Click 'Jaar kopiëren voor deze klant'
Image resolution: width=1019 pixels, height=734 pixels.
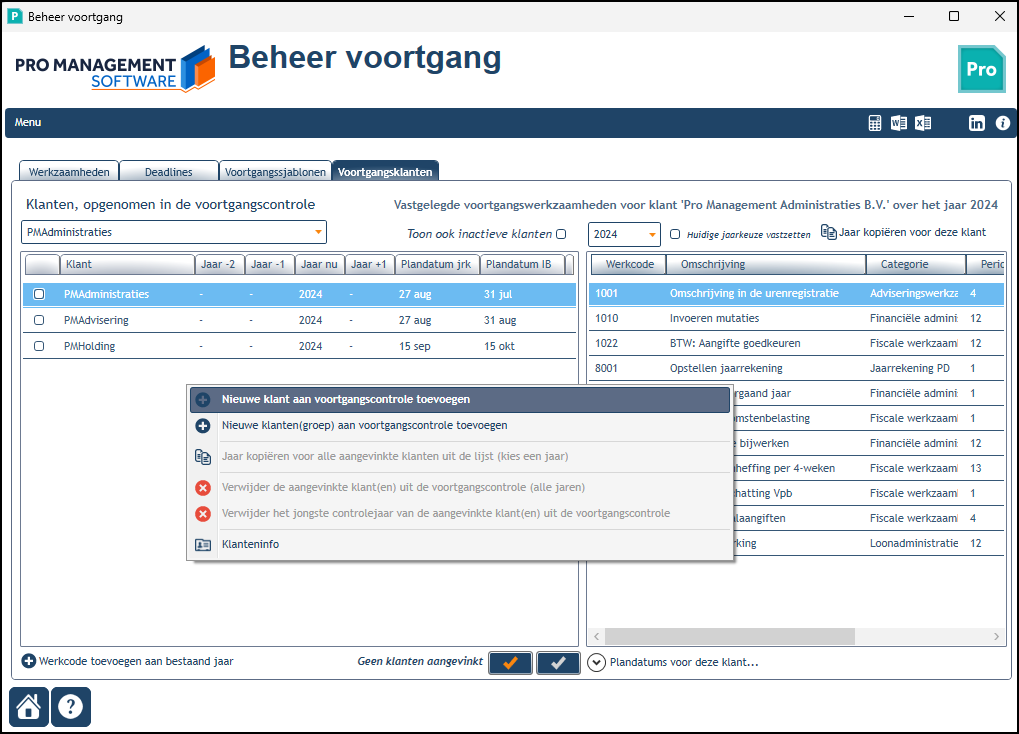pos(903,232)
